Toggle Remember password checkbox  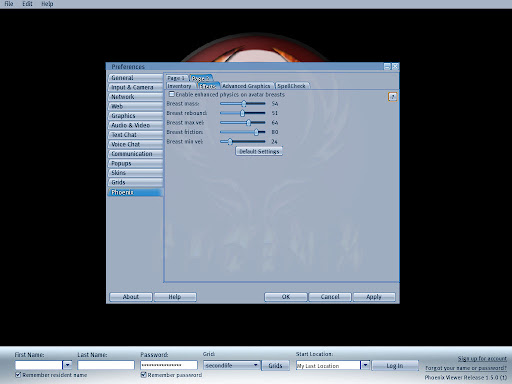144,375
